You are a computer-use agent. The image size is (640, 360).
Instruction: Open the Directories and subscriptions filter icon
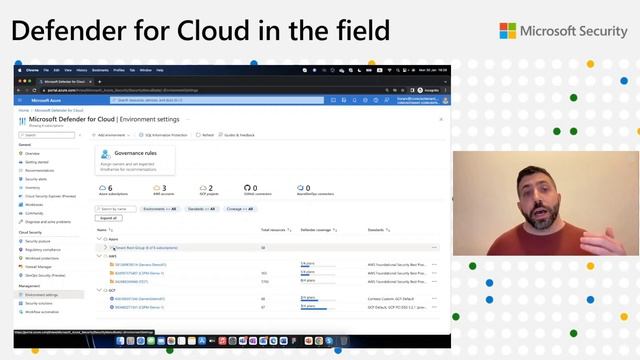click(344, 100)
